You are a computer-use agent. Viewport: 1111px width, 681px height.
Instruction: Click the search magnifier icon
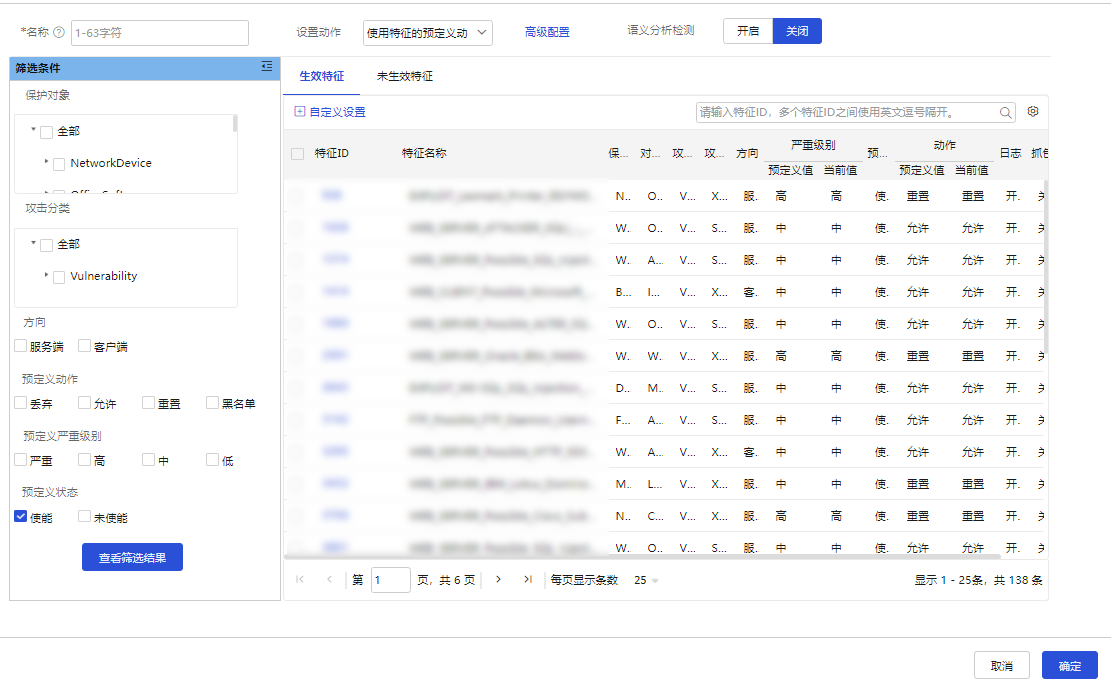click(1005, 112)
